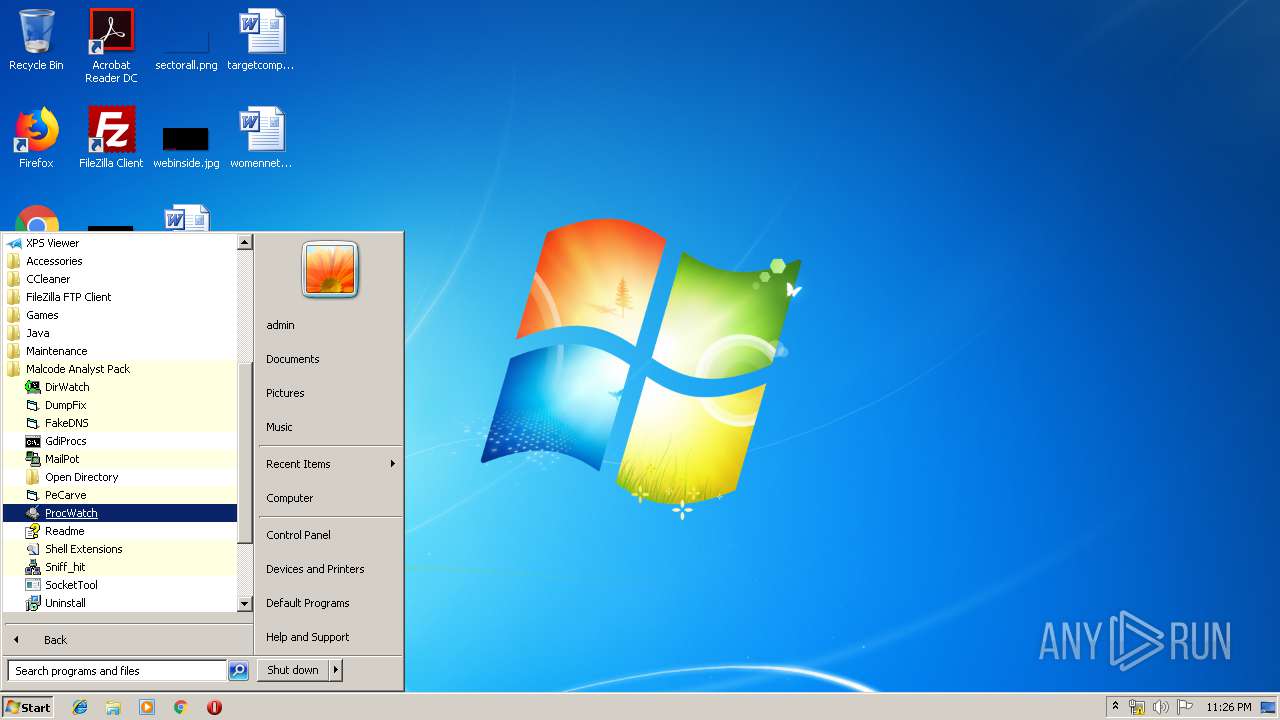Click the Start button
Viewport: 1280px width, 720px height.
28,707
